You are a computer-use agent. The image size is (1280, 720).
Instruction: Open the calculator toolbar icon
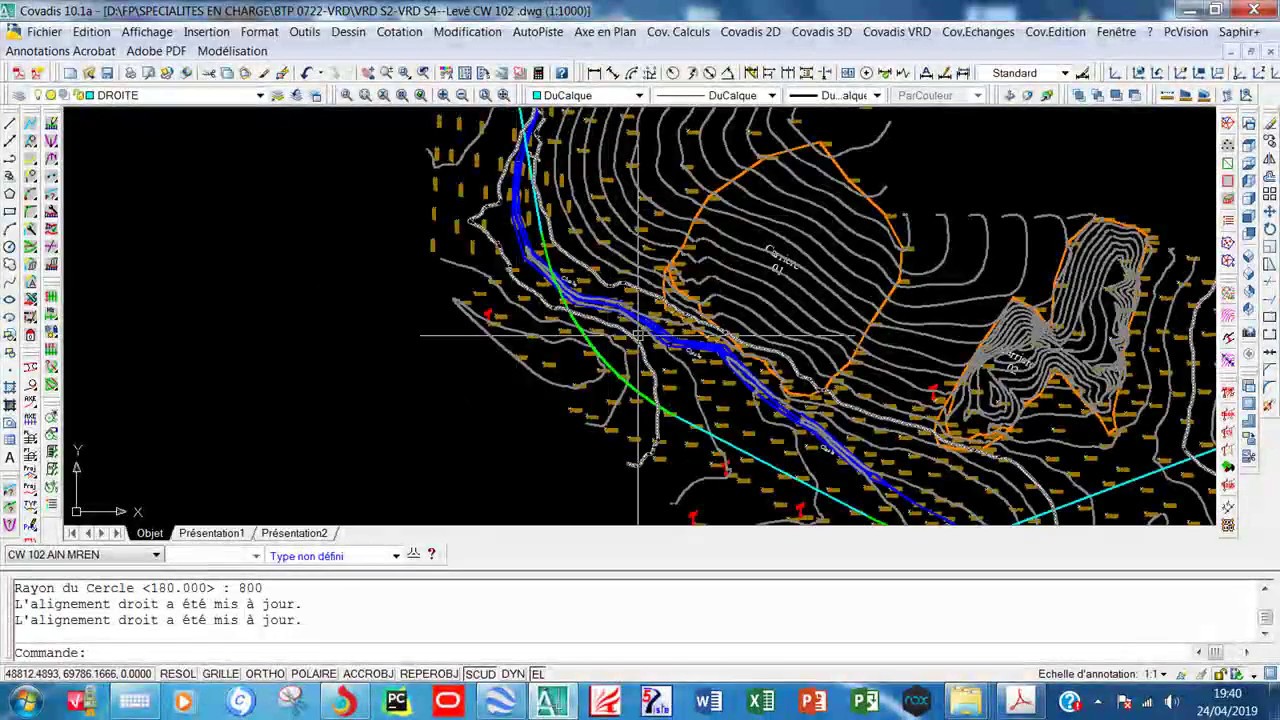(538, 73)
